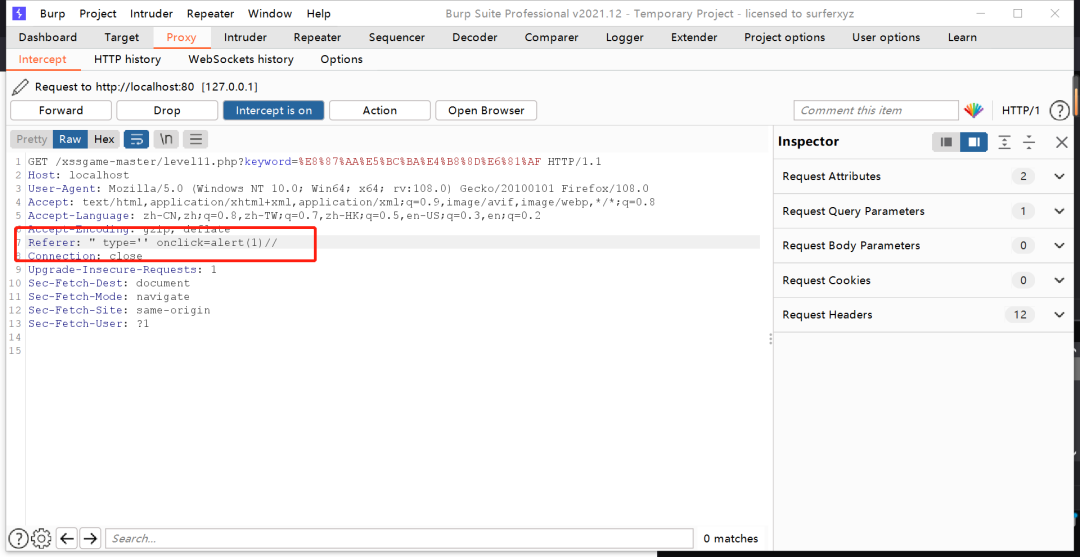Select the Intercept sub-tab
The width and height of the screenshot is (1080, 557).
42,59
